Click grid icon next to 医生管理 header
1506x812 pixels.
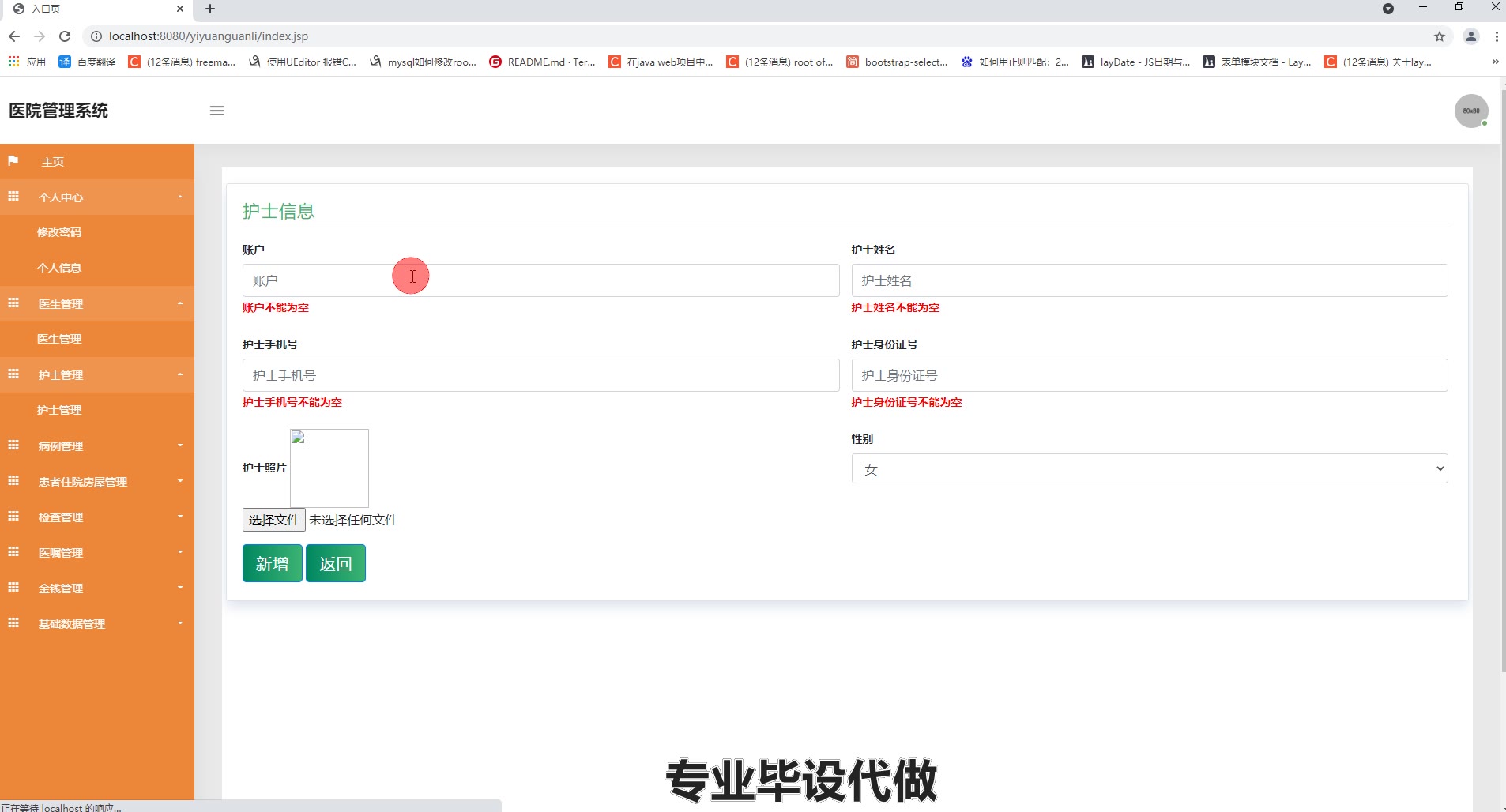click(x=13, y=303)
